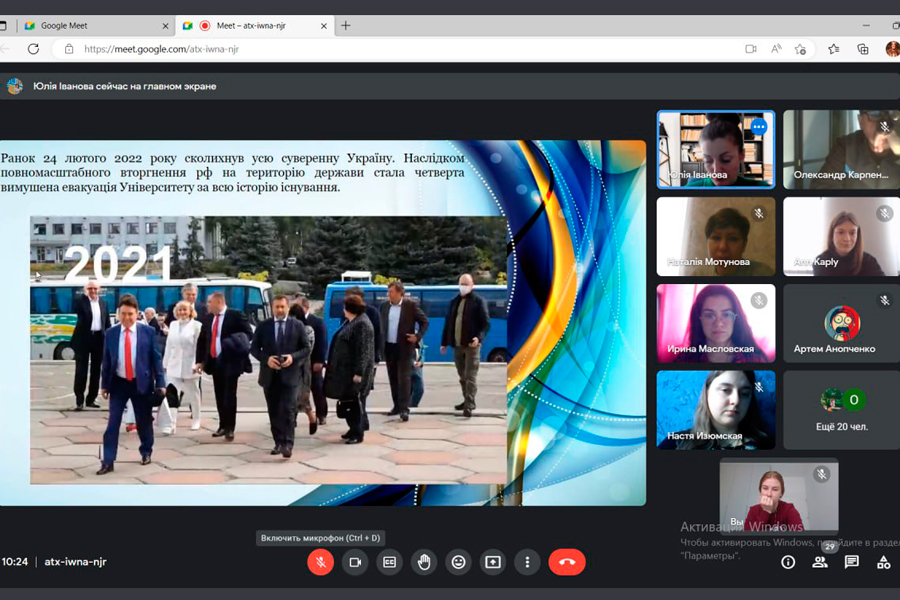Refresh the current page
This screenshot has width=900, height=600.
(x=33, y=49)
